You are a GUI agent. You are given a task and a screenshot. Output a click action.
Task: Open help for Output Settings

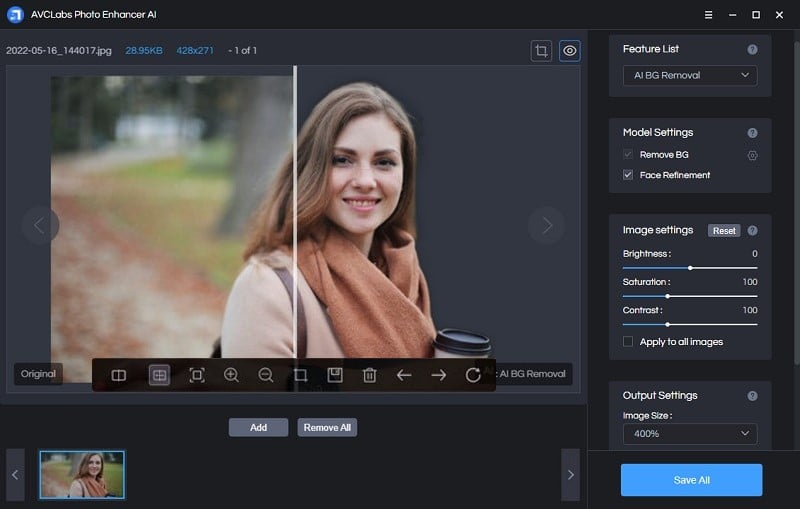(752, 396)
